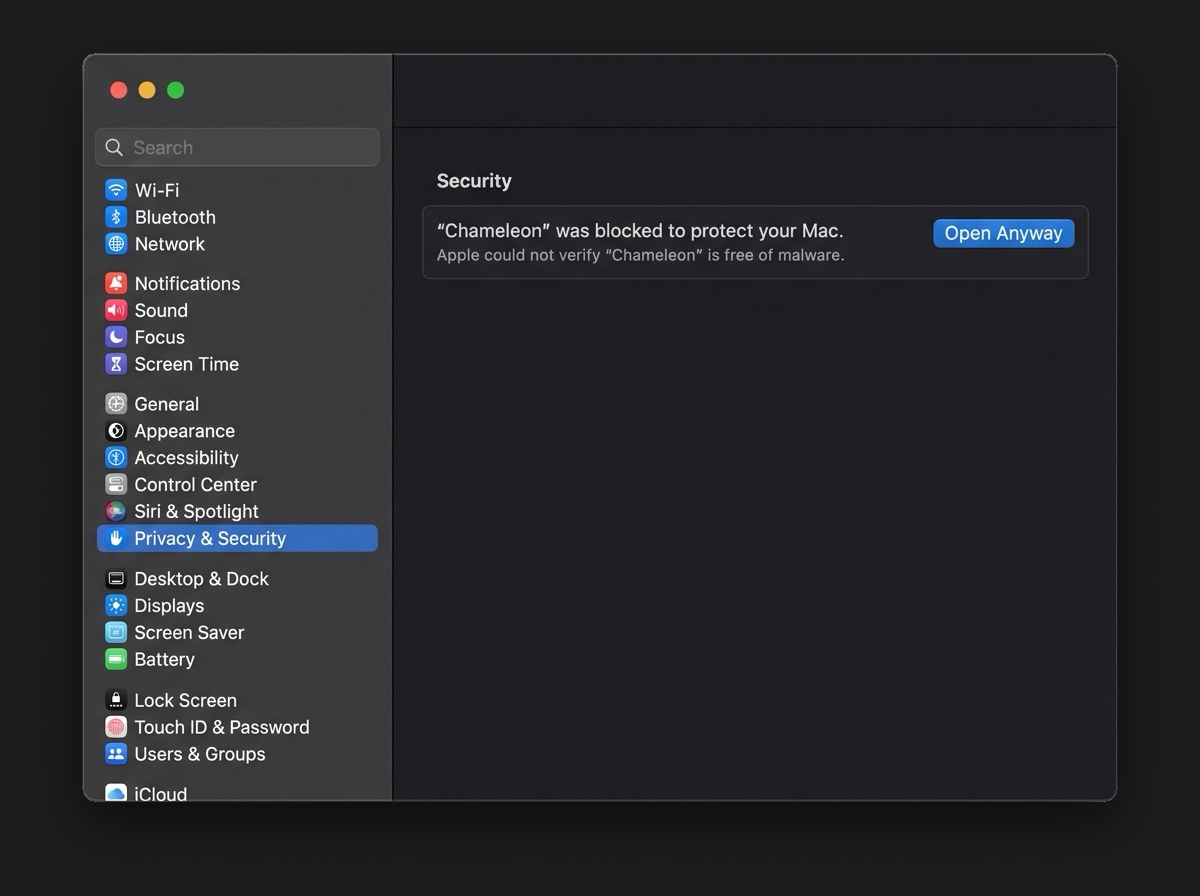The height and width of the screenshot is (896, 1200).
Task: Click Open Anyway for Chameleon
Action: [1004, 233]
